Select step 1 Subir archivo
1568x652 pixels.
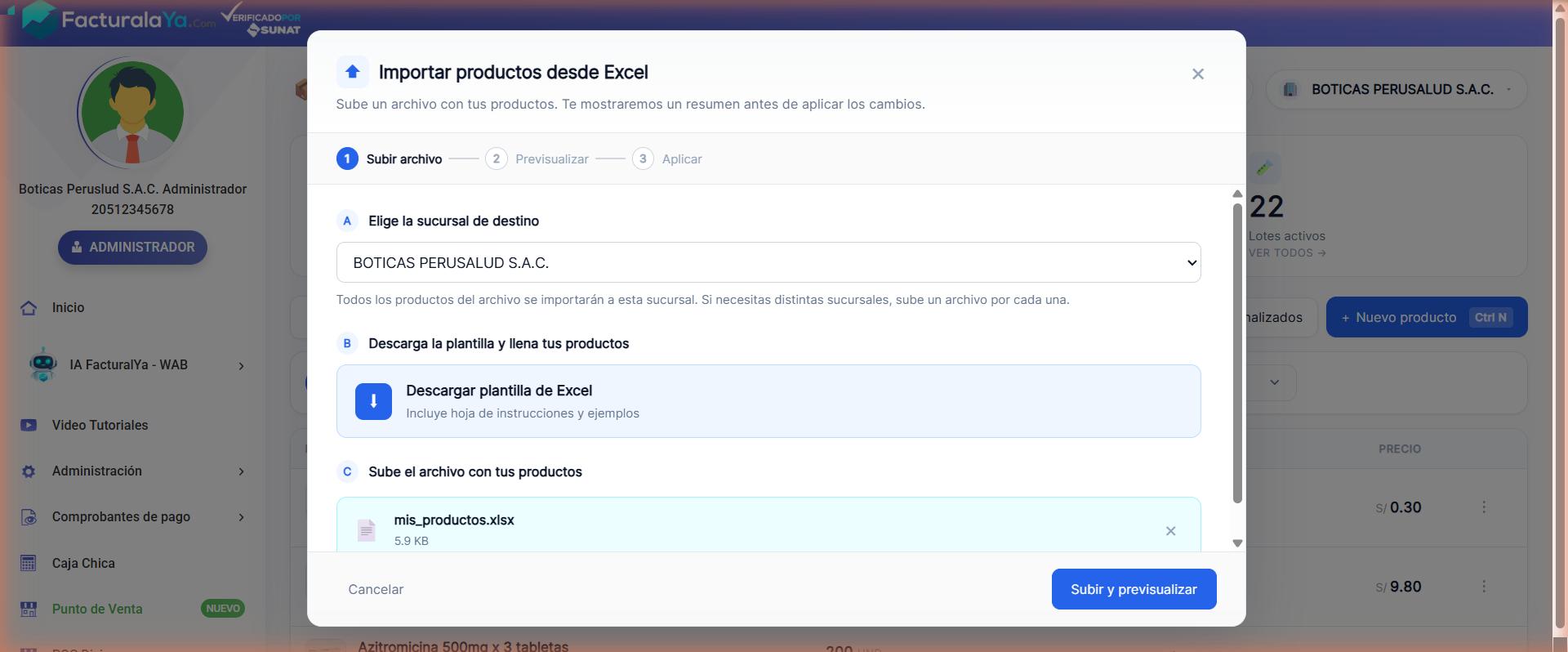390,159
